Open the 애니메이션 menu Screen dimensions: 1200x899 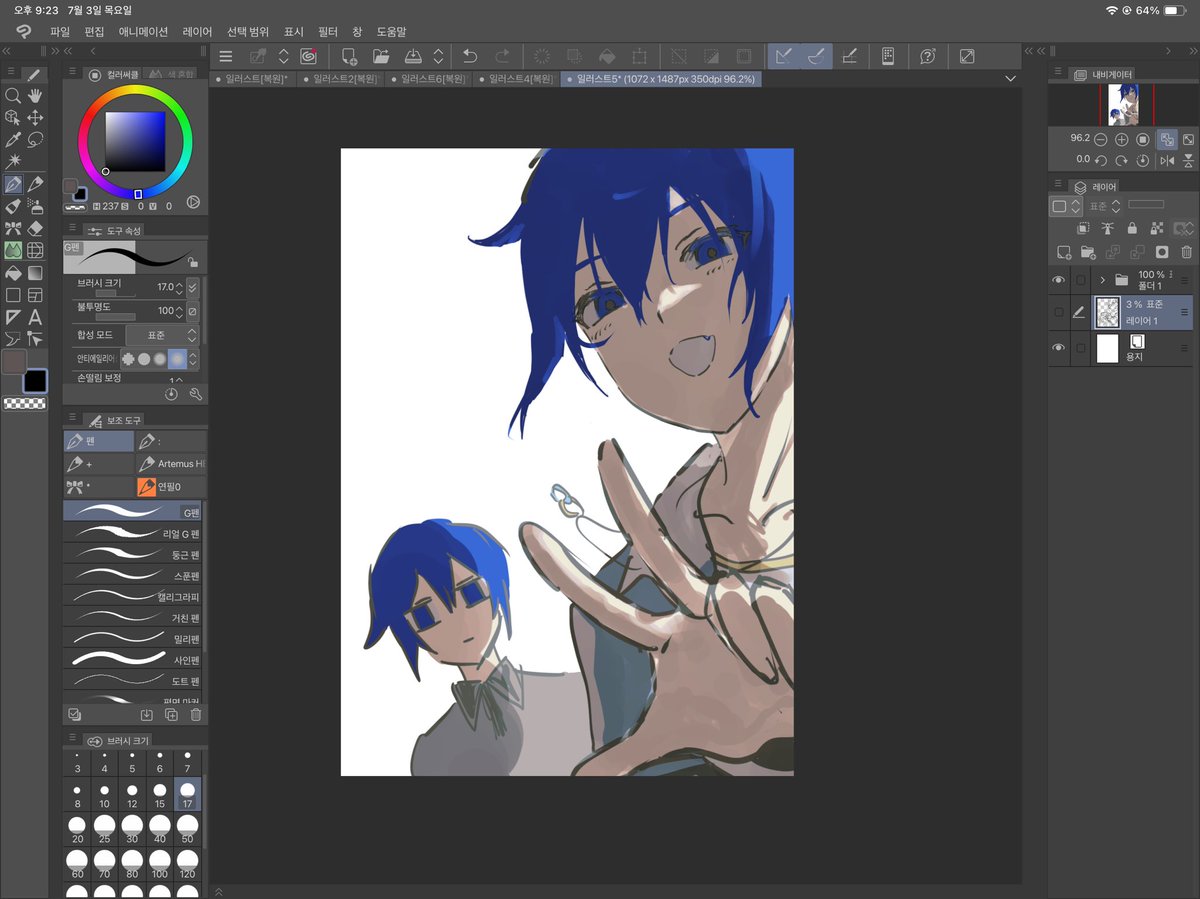click(x=143, y=32)
